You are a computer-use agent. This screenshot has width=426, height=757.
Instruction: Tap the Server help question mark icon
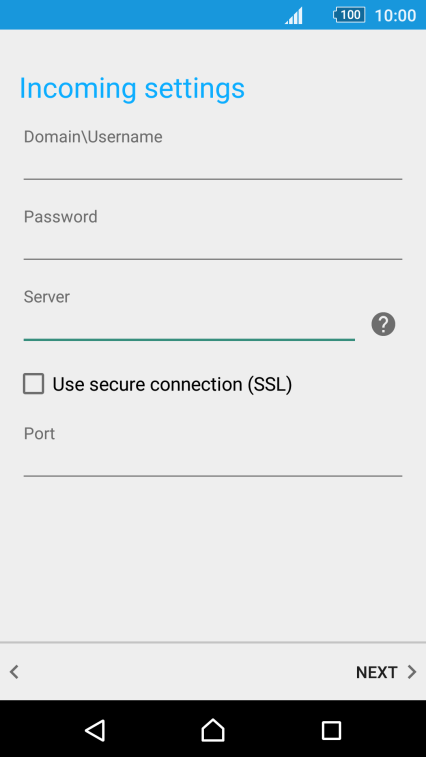pyautogui.click(x=383, y=324)
